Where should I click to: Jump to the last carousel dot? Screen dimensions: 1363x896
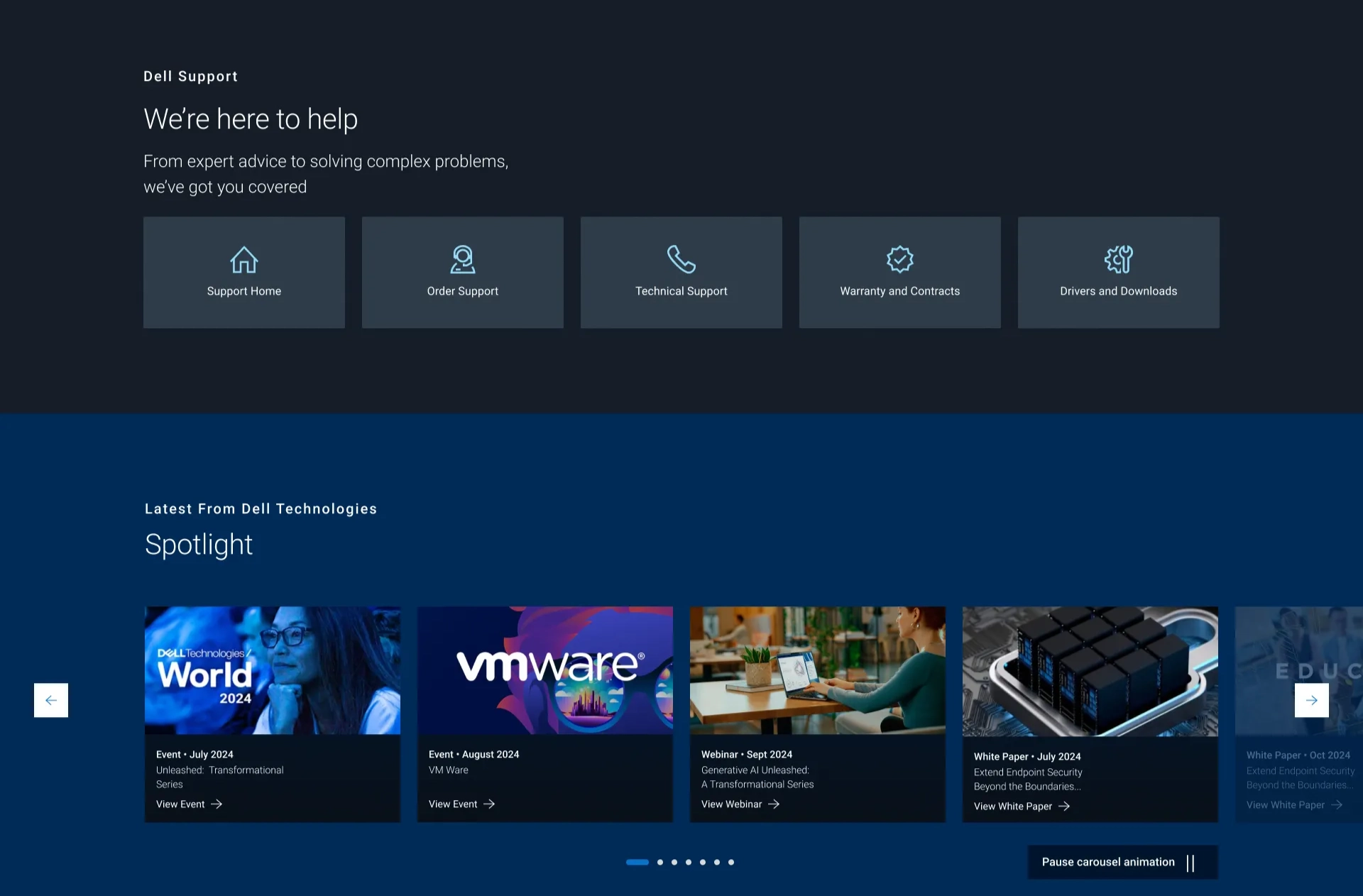(731, 863)
